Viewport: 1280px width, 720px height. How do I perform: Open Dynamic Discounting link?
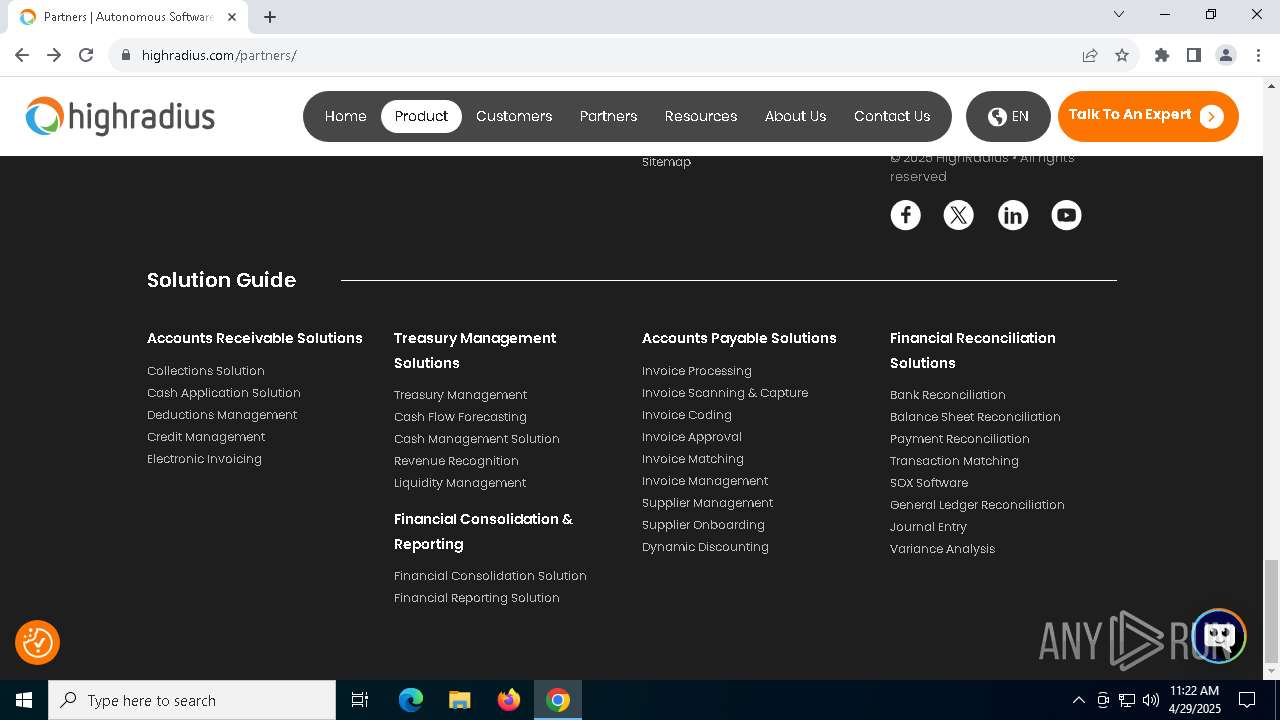pos(705,547)
